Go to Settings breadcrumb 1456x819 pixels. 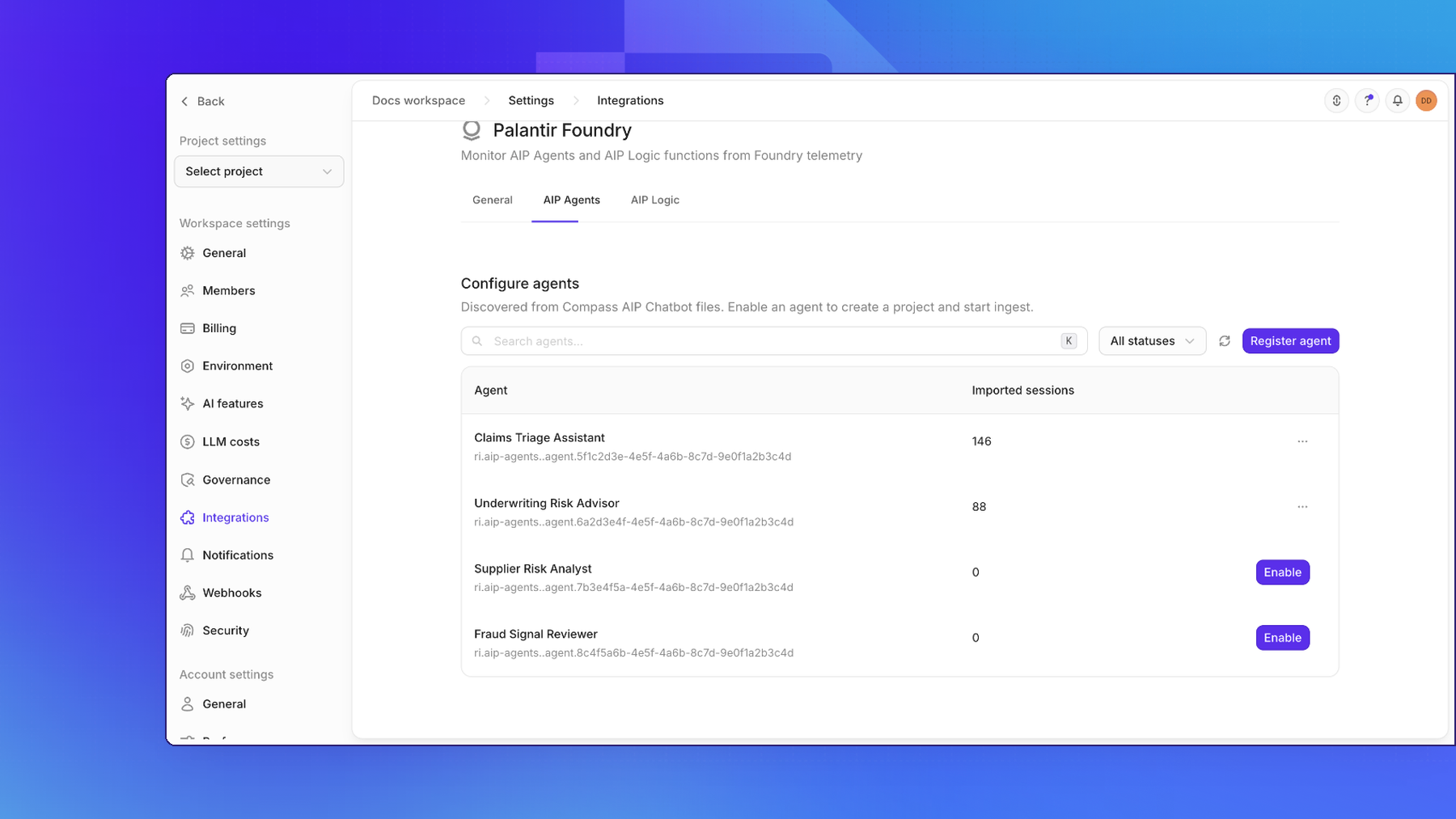(x=531, y=100)
